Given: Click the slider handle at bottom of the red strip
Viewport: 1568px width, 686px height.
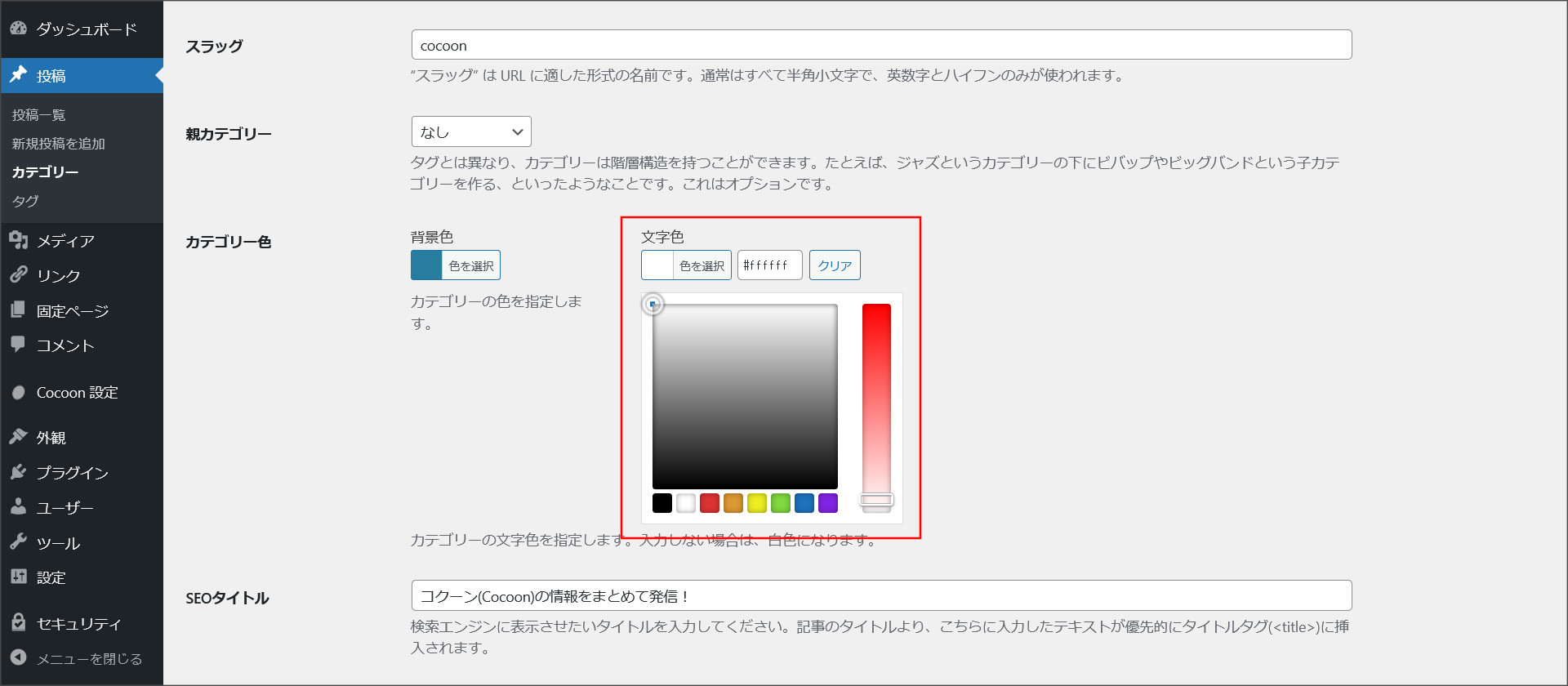Looking at the screenshot, I should tap(876, 500).
